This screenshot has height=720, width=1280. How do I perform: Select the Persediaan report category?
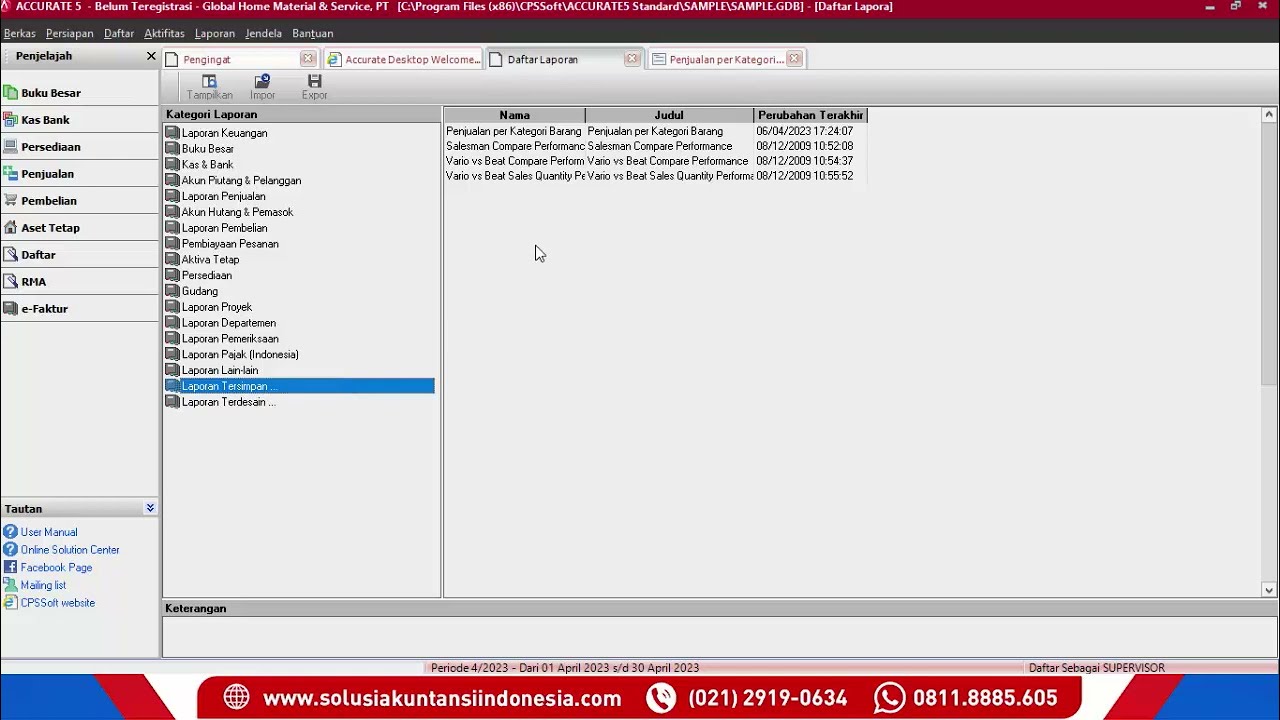click(x=206, y=276)
